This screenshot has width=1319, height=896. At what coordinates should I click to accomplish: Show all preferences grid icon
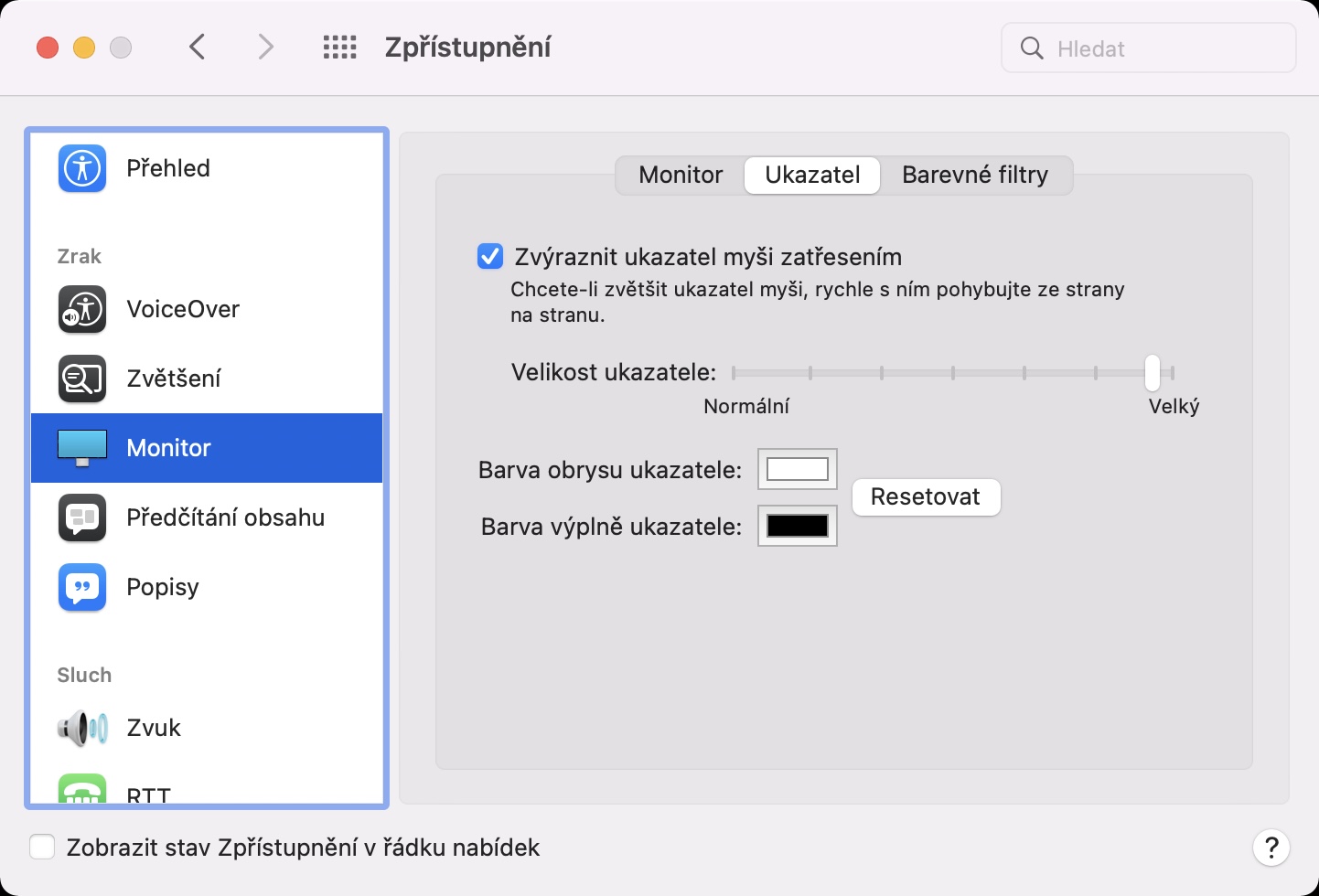[x=340, y=48]
